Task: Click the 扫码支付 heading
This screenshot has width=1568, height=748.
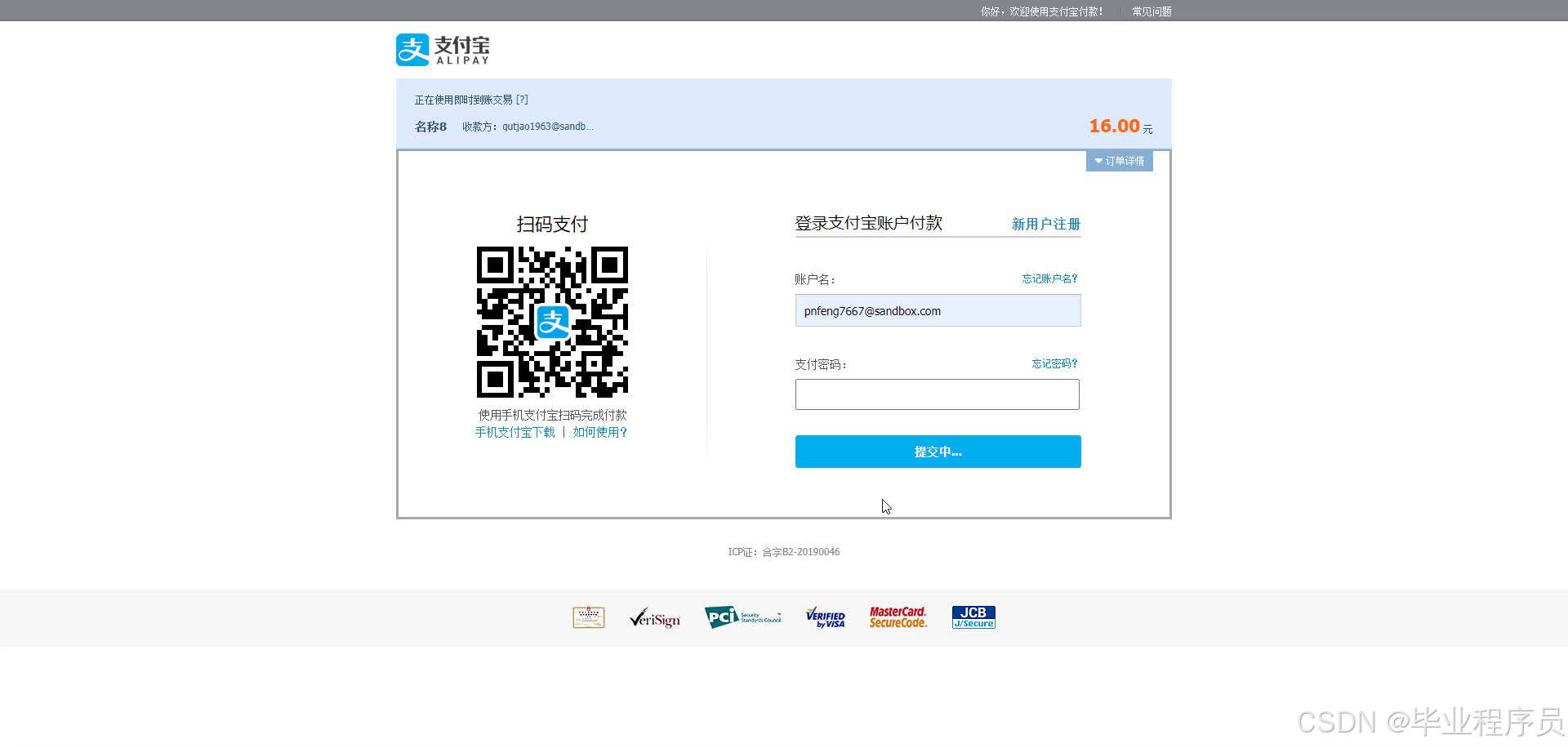Action: [552, 224]
